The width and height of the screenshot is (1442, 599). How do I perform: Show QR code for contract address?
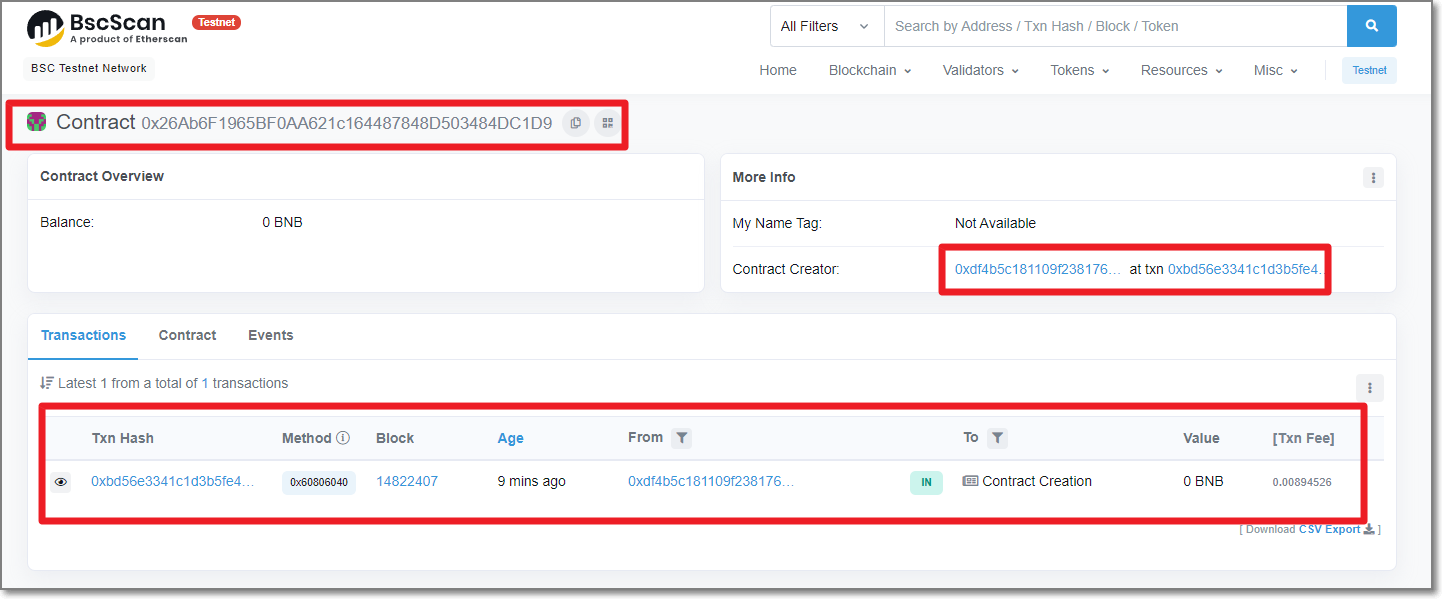(x=607, y=123)
